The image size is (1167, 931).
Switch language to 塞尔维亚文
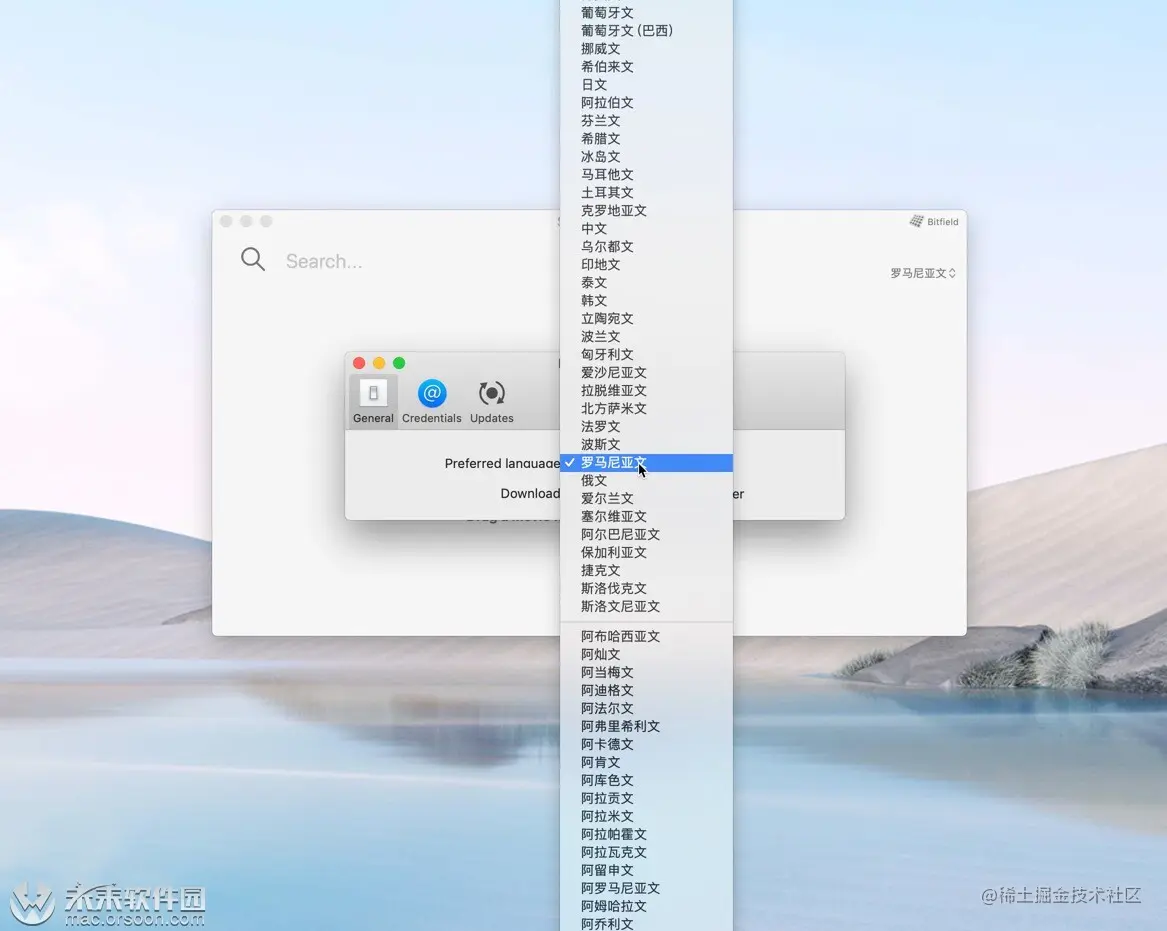[x=646, y=516]
